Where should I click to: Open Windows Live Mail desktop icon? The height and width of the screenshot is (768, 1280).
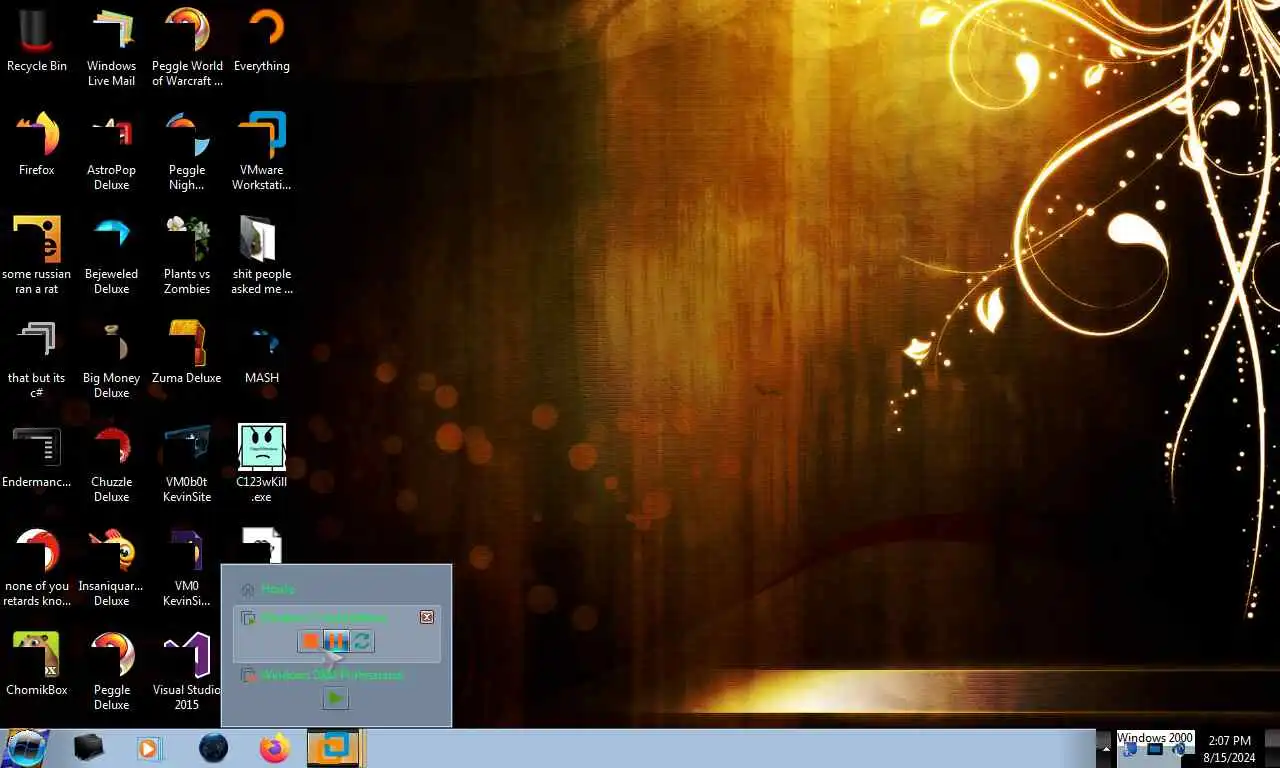112,48
